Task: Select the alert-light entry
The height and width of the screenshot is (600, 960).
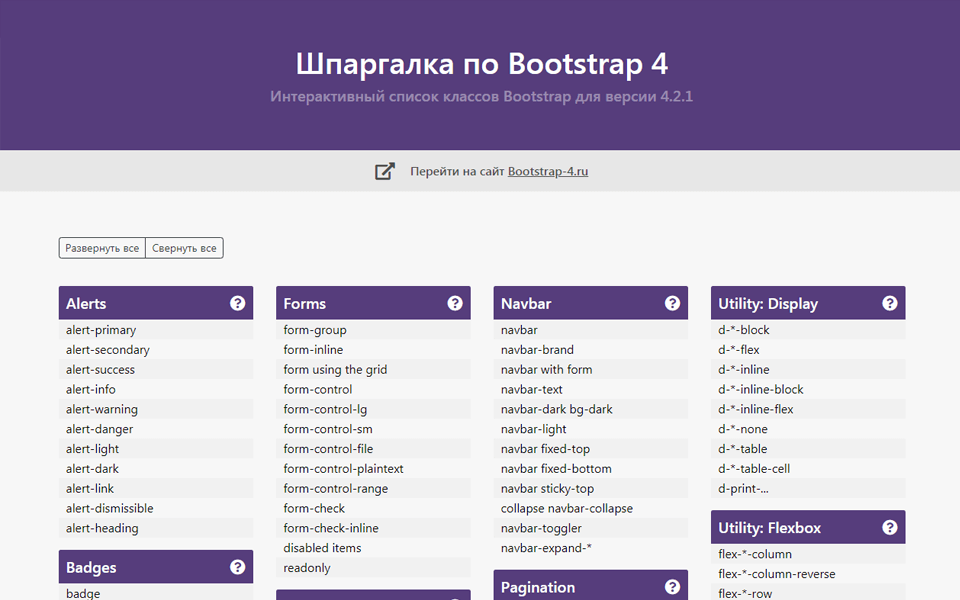Action: [156, 449]
